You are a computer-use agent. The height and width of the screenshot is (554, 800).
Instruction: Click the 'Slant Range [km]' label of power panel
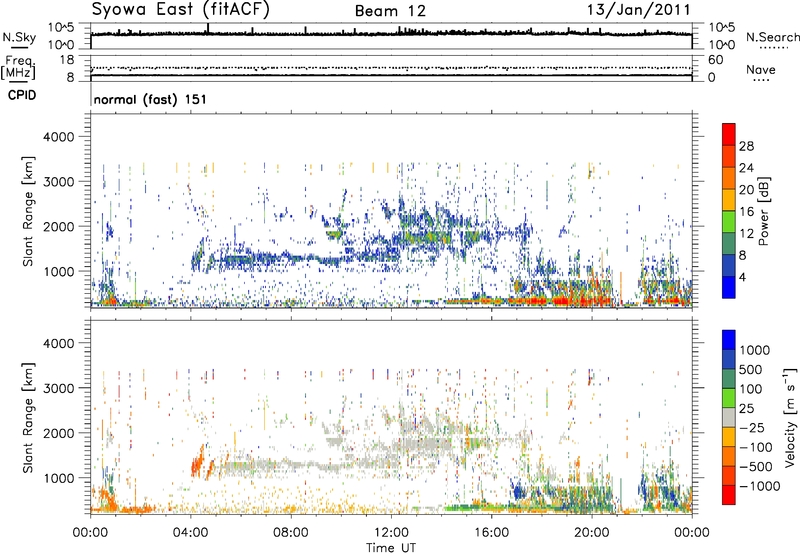pyautogui.click(x=28, y=211)
